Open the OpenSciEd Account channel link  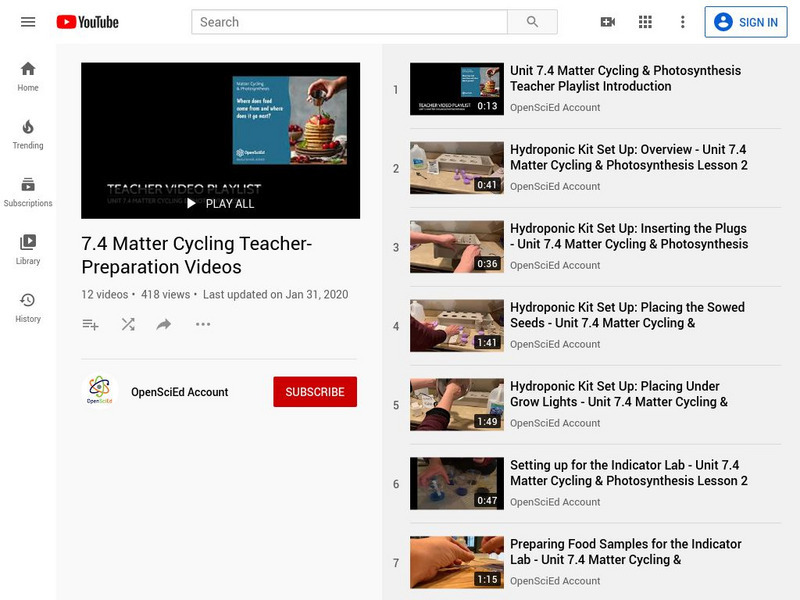click(x=181, y=392)
